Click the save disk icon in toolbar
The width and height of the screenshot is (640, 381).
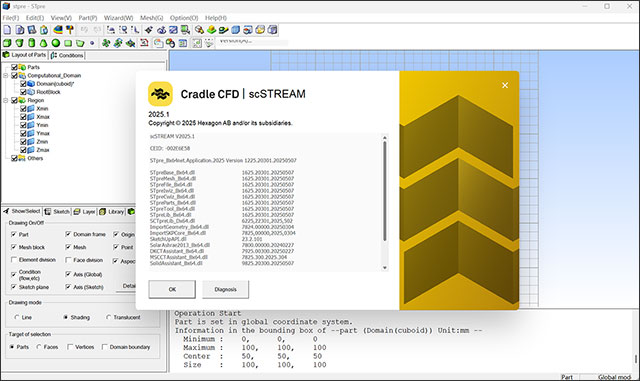(x=31, y=30)
